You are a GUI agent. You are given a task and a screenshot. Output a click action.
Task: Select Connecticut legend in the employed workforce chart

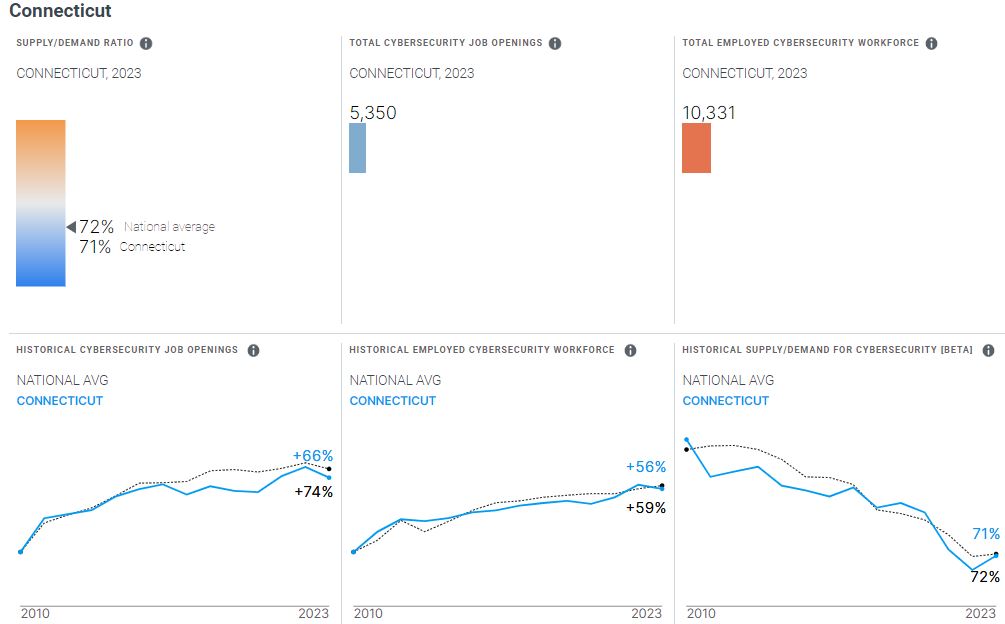(x=393, y=401)
